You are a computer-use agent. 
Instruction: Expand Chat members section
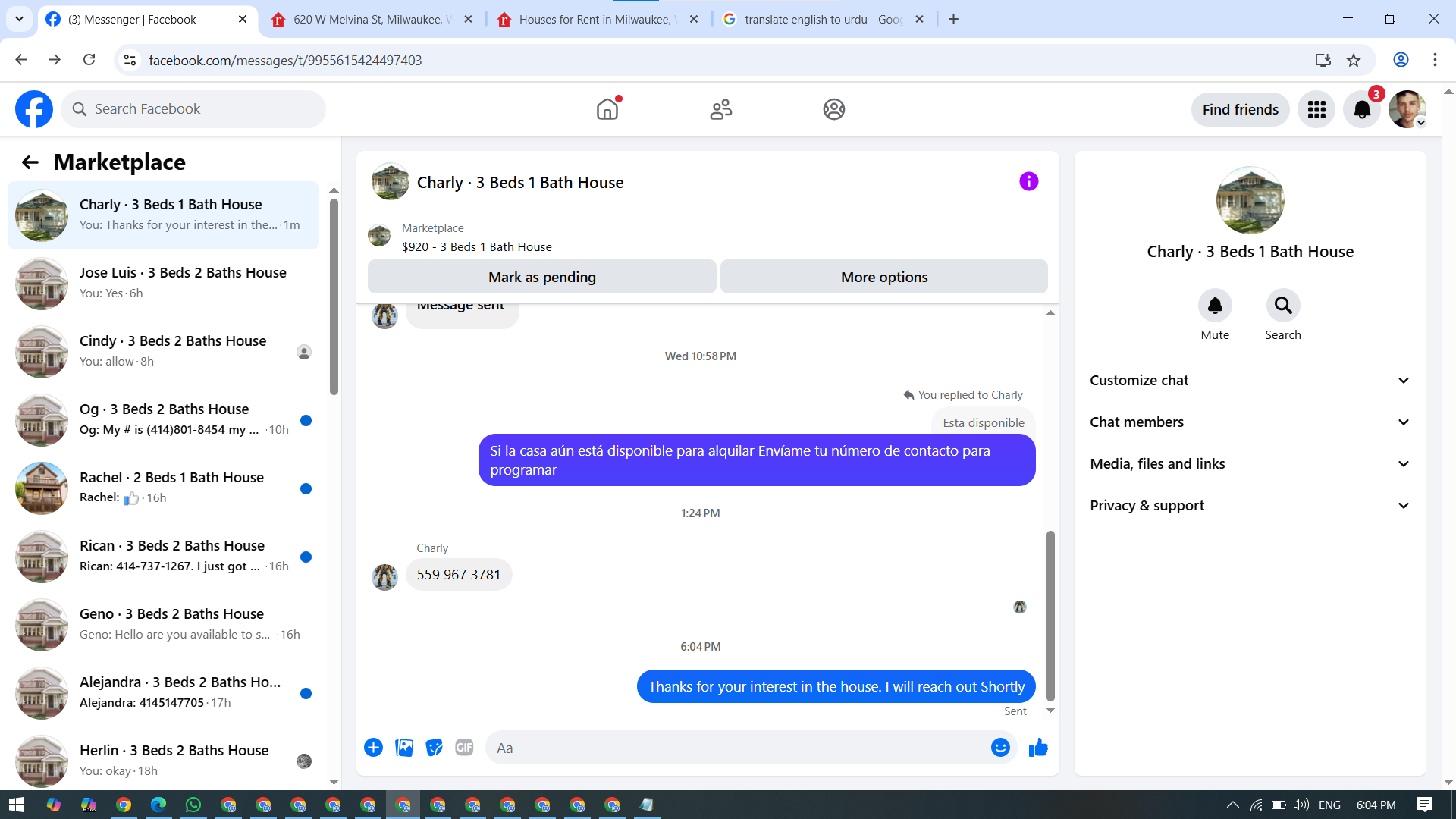coord(1250,422)
